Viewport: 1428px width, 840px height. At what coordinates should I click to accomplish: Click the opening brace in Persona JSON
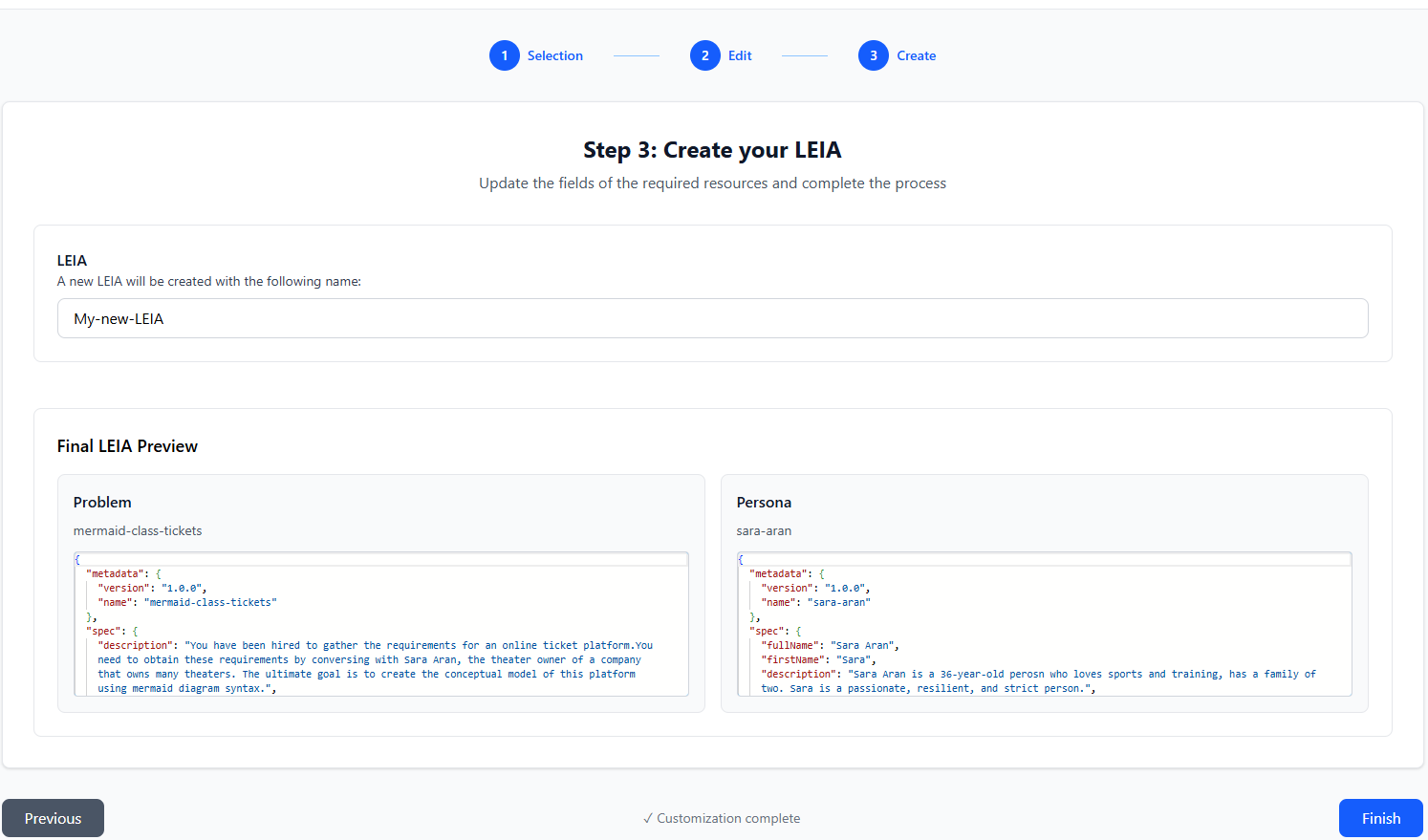pos(741,560)
